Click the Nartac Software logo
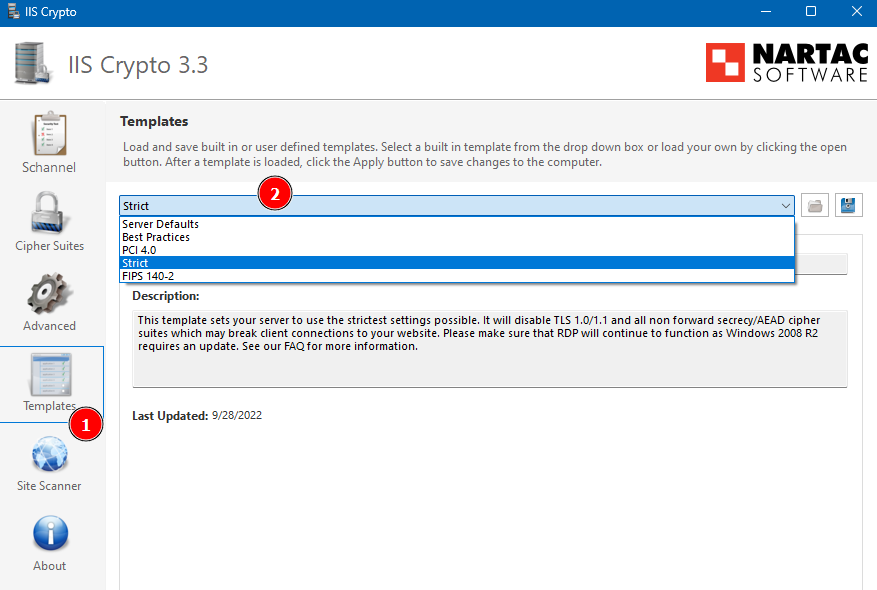 click(787, 63)
